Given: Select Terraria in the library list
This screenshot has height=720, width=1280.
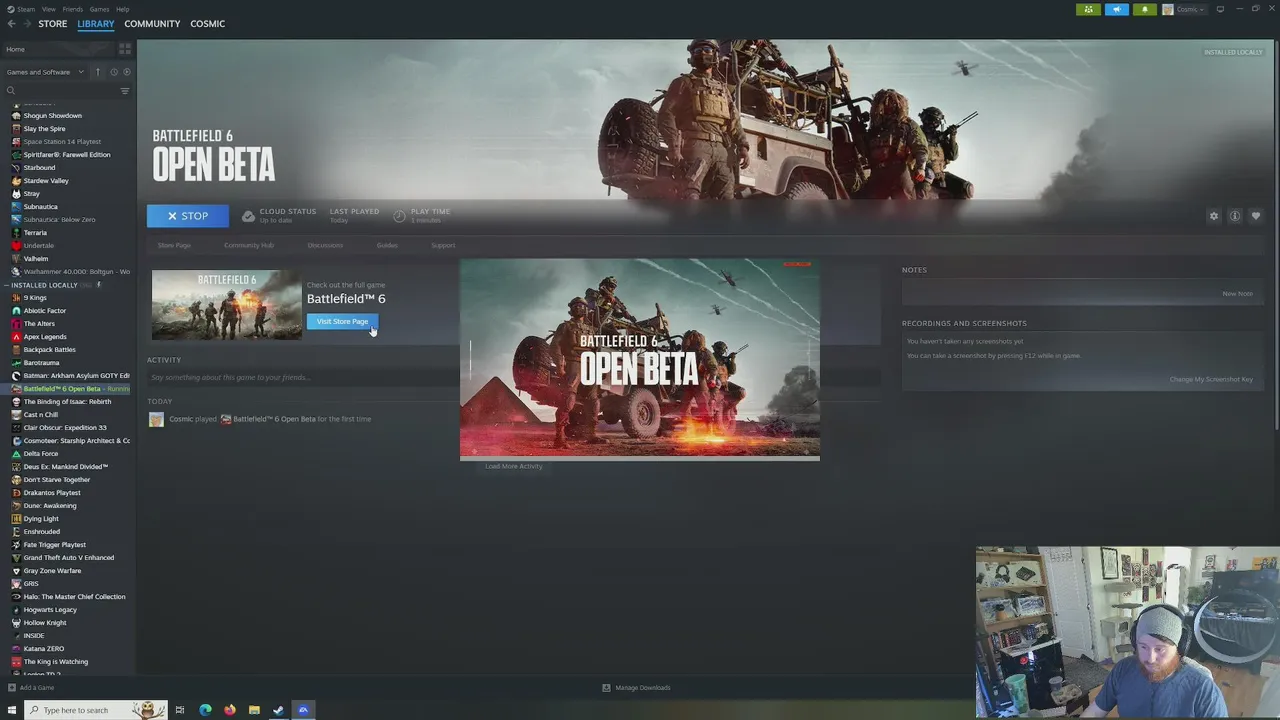Looking at the screenshot, I should point(35,233).
